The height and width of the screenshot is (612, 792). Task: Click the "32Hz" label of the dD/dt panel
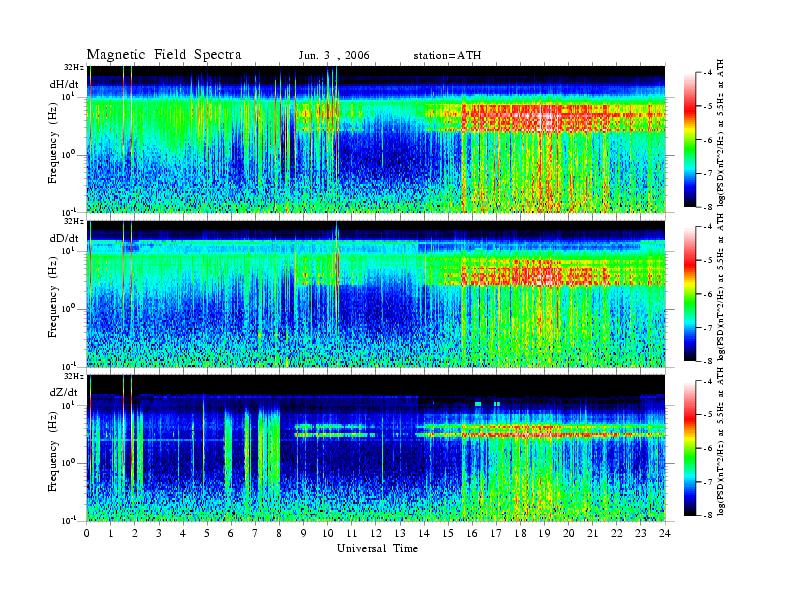tap(73, 222)
